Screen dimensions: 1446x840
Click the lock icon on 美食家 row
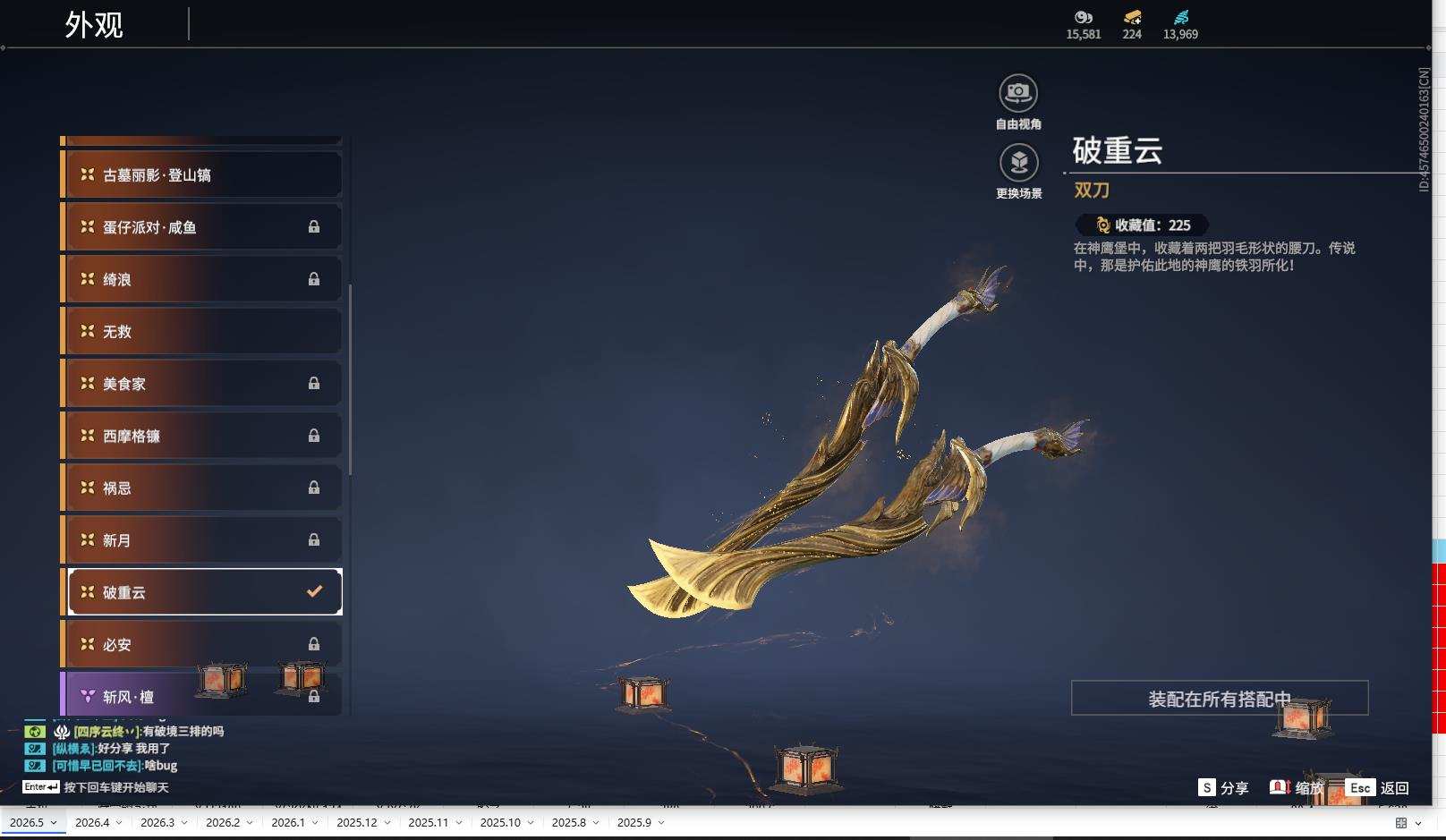(x=314, y=384)
